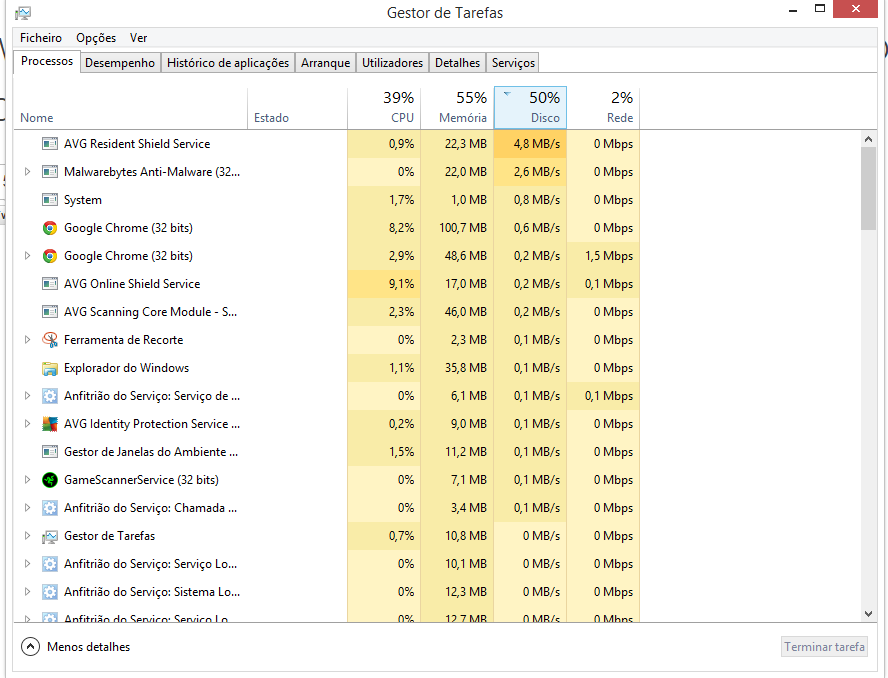The image size is (888, 678).
Task: Click the Gestor de Tarefas process icon
Action: [x=50, y=536]
